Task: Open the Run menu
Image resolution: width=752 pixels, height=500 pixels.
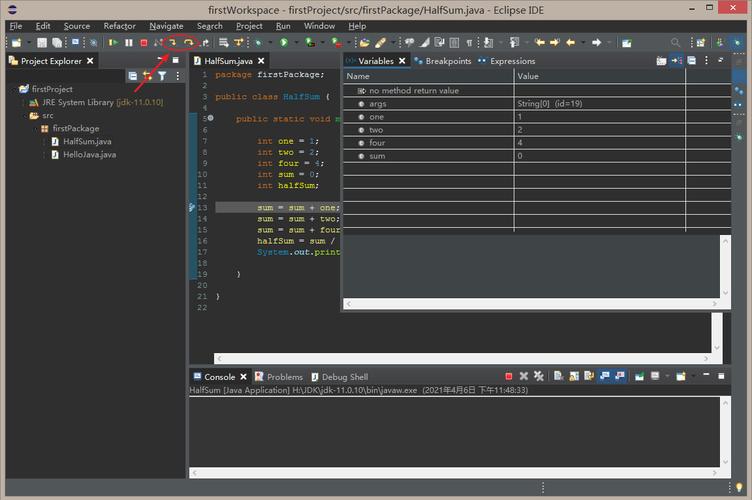Action: pyautogui.click(x=283, y=26)
